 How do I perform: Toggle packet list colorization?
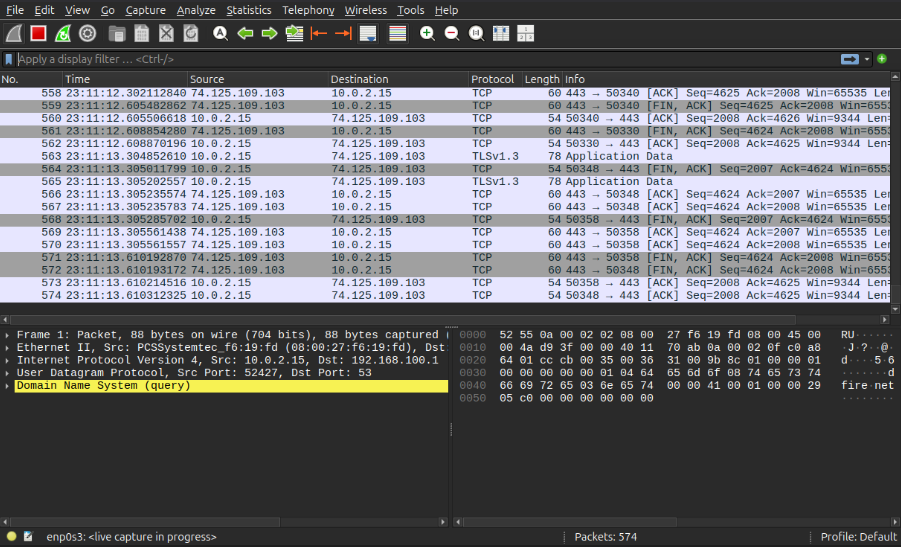398,34
